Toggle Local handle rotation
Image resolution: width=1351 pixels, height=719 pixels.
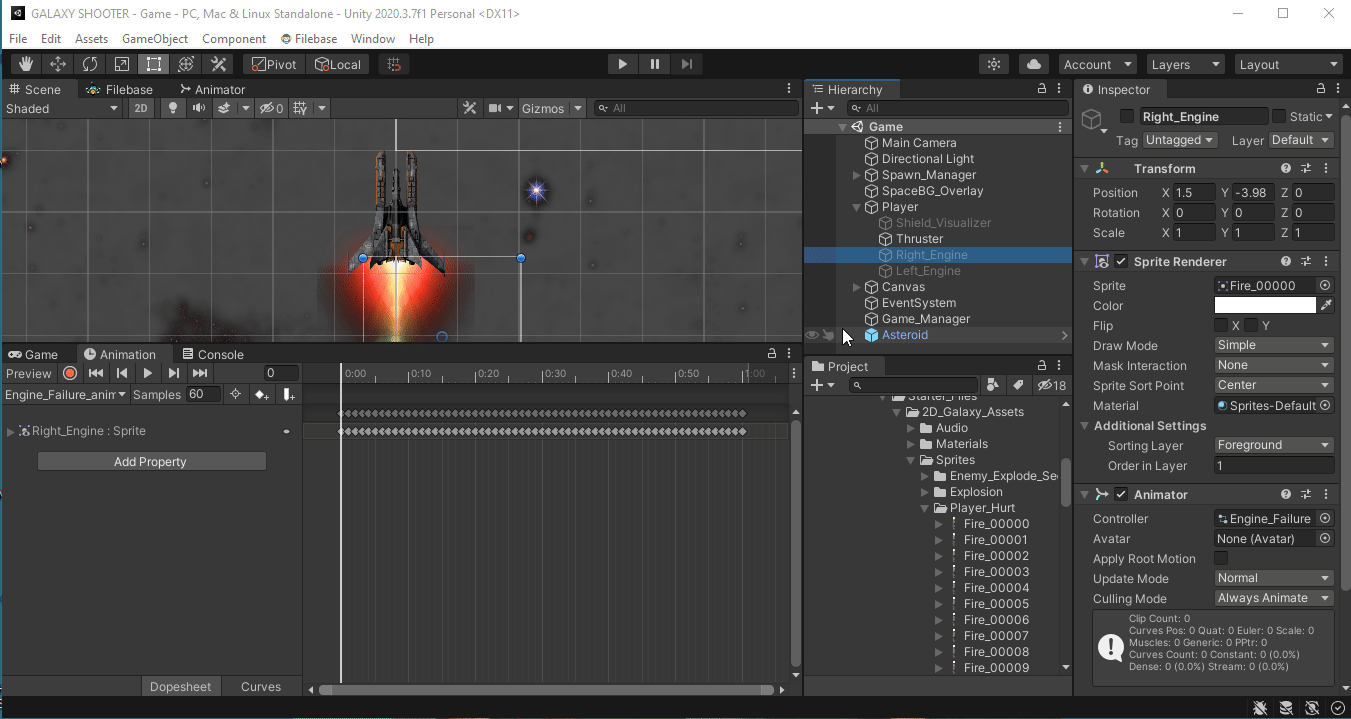(337, 64)
